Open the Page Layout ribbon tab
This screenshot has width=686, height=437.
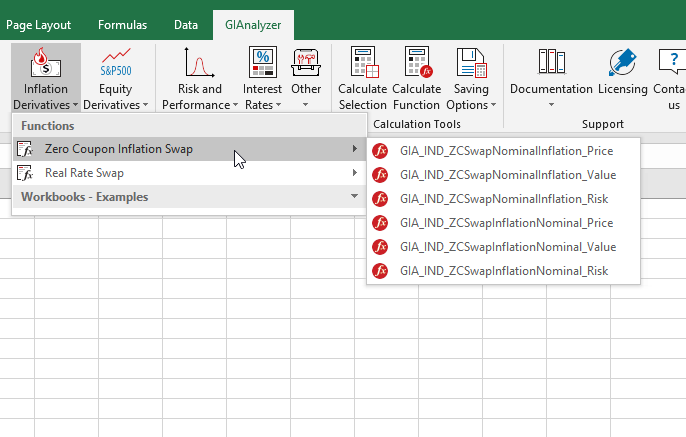click(x=38, y=25)
